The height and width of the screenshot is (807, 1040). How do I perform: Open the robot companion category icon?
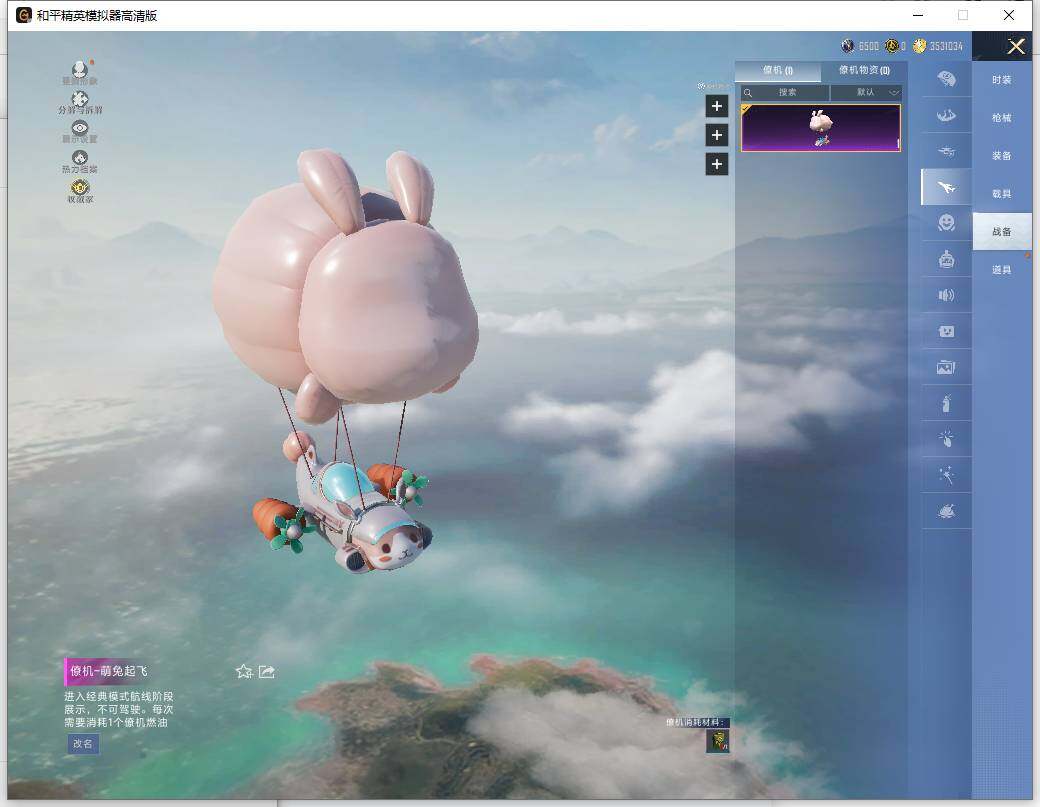click(946, 259)
